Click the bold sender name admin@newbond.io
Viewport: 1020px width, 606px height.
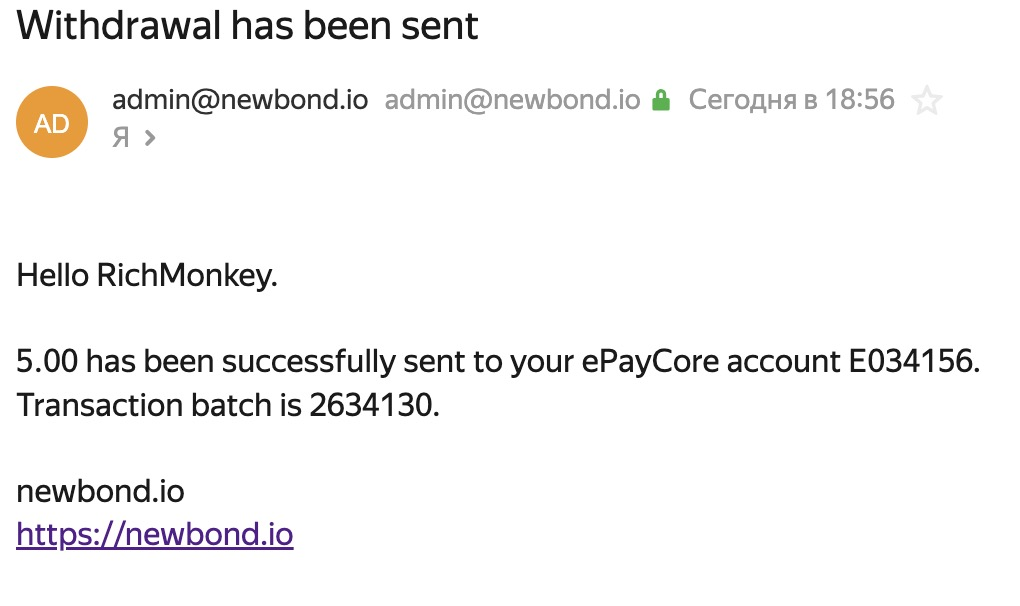240,100
